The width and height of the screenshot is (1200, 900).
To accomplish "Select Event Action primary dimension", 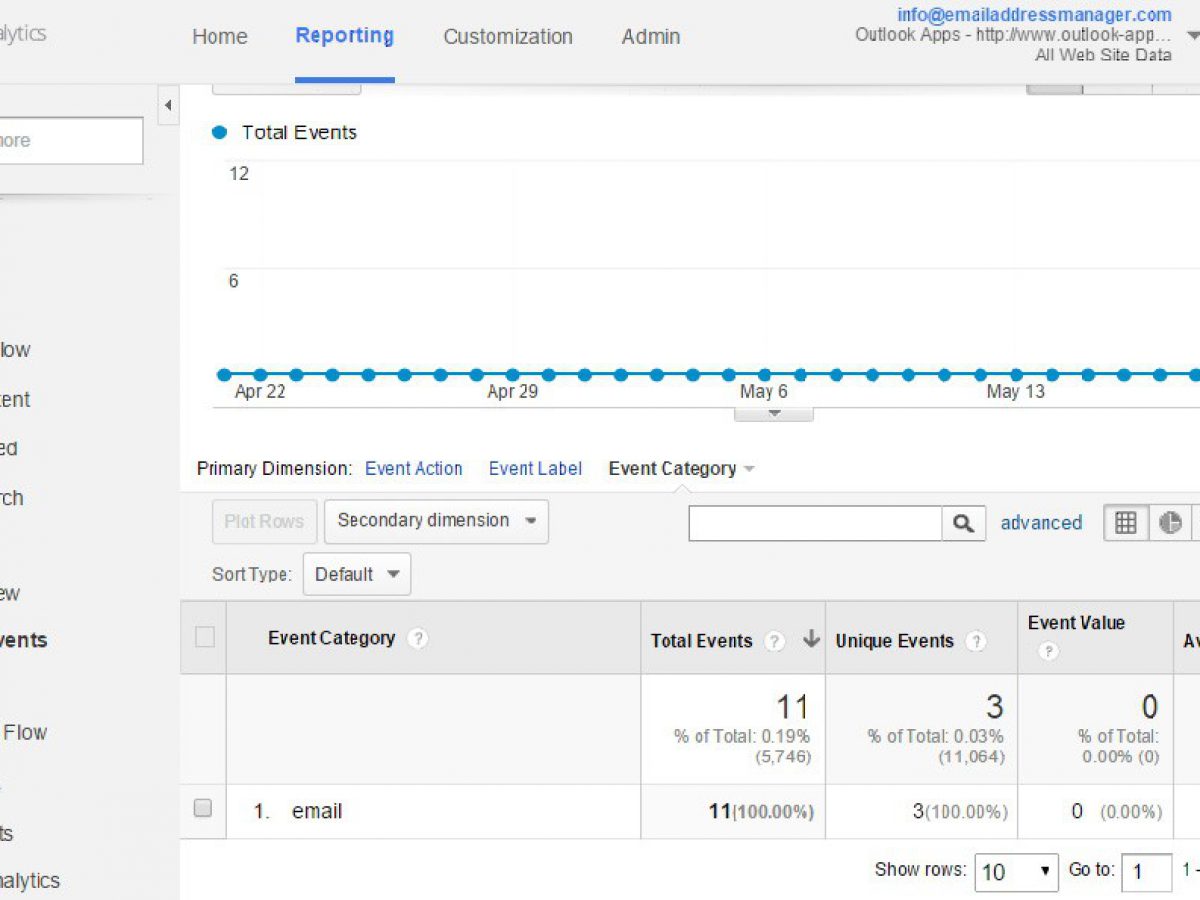I will (x=413, y=469).
